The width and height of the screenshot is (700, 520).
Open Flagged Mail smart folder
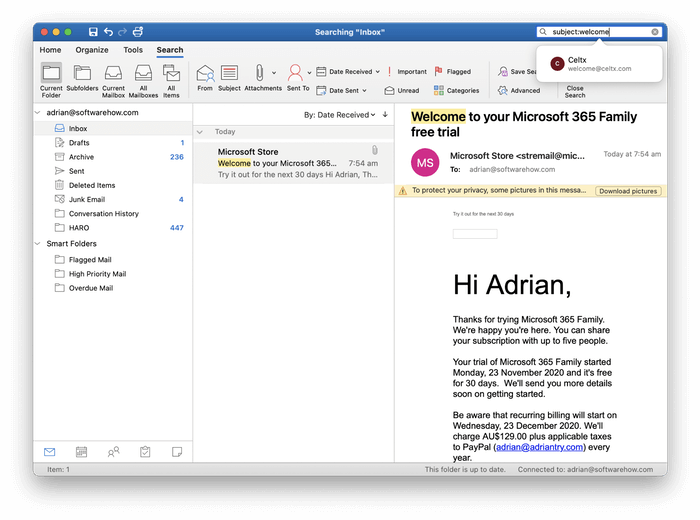114,260
